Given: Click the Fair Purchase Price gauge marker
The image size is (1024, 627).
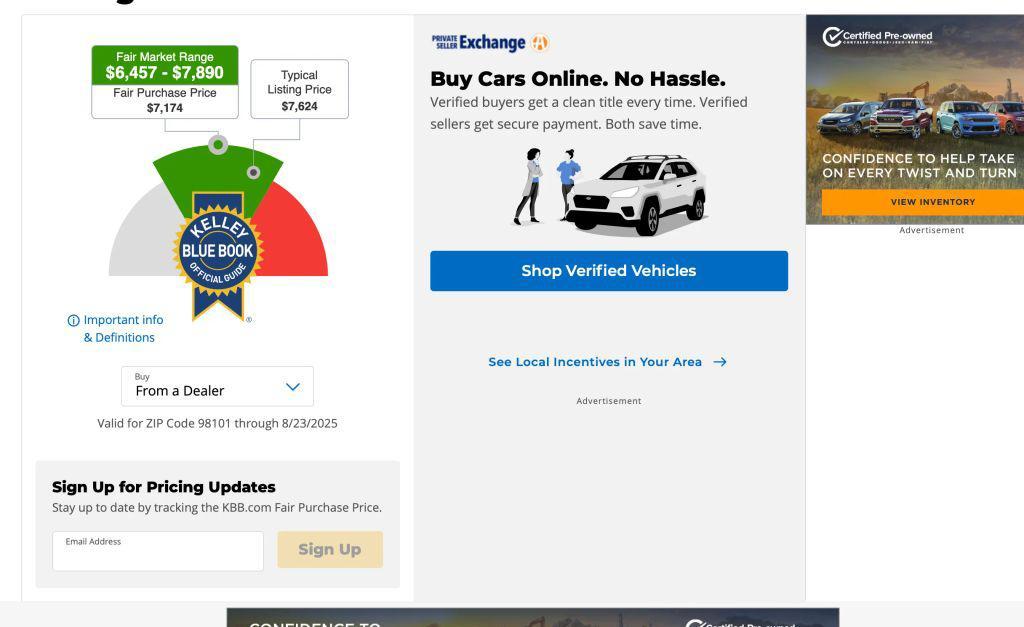Looking at the screenshot, I should tap(218, 144).
